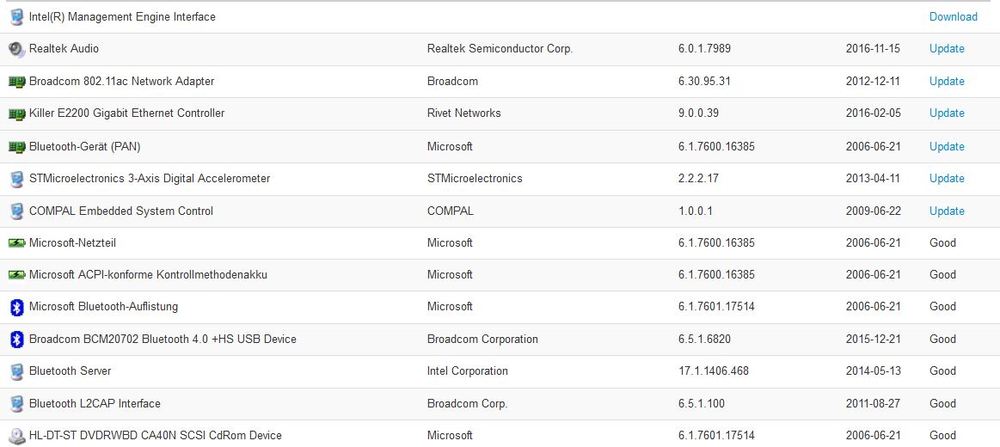Update the Bluetooth-Gerät (PAN) driver

tap(946, 146)
